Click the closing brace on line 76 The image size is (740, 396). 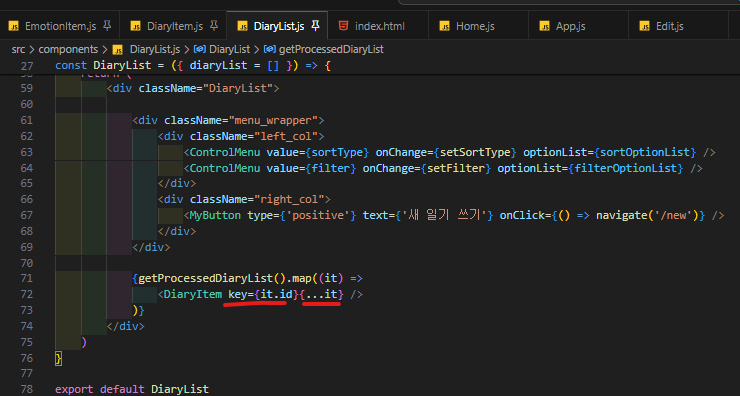coord(58,358)
